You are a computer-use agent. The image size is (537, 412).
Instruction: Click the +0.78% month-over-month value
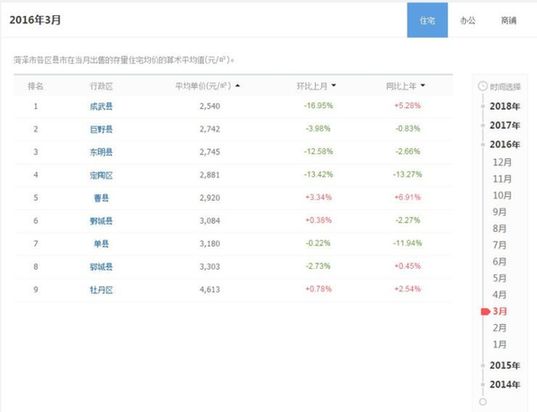[x=318, y=289]
